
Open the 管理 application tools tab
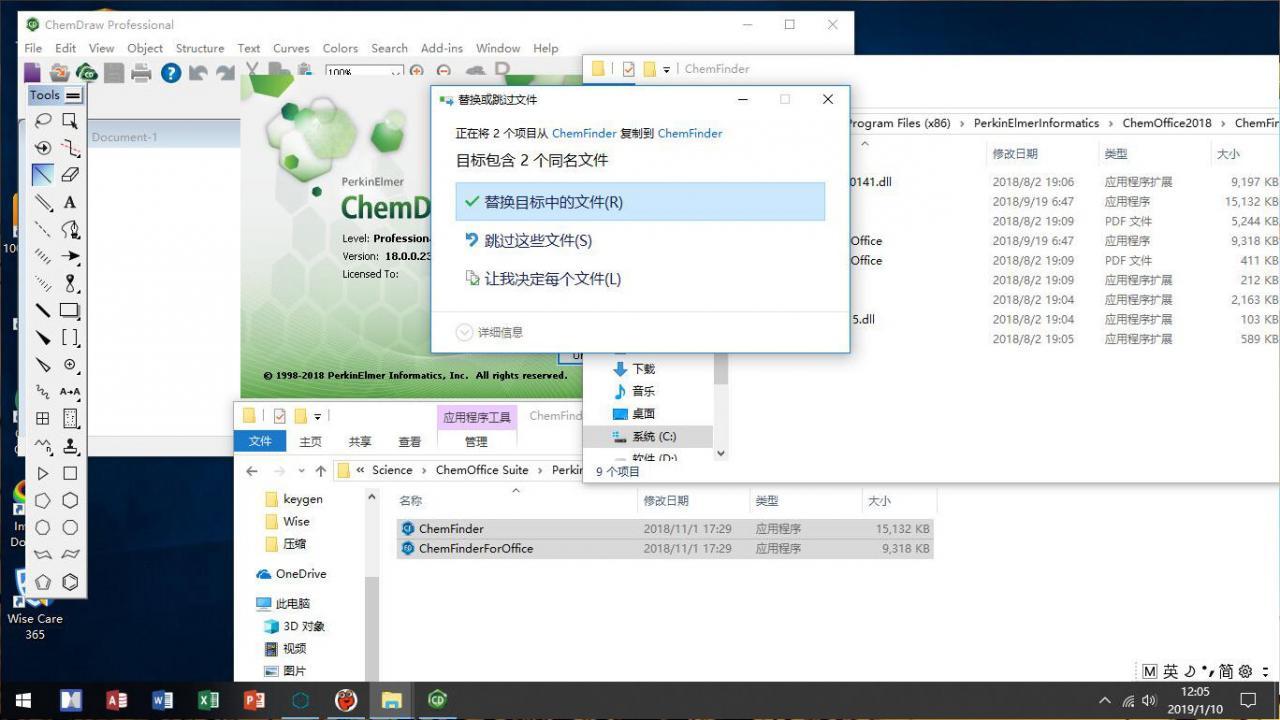pyautogui.click(x=476, y=441)
